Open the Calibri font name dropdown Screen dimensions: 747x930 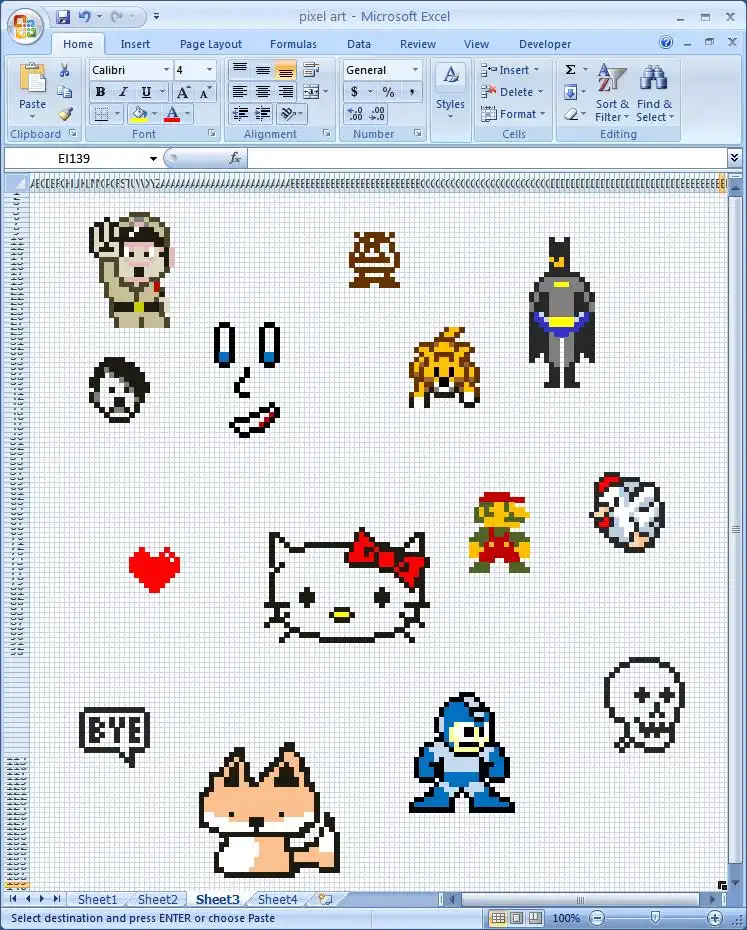pyautogui.click(x=165, y=70)
